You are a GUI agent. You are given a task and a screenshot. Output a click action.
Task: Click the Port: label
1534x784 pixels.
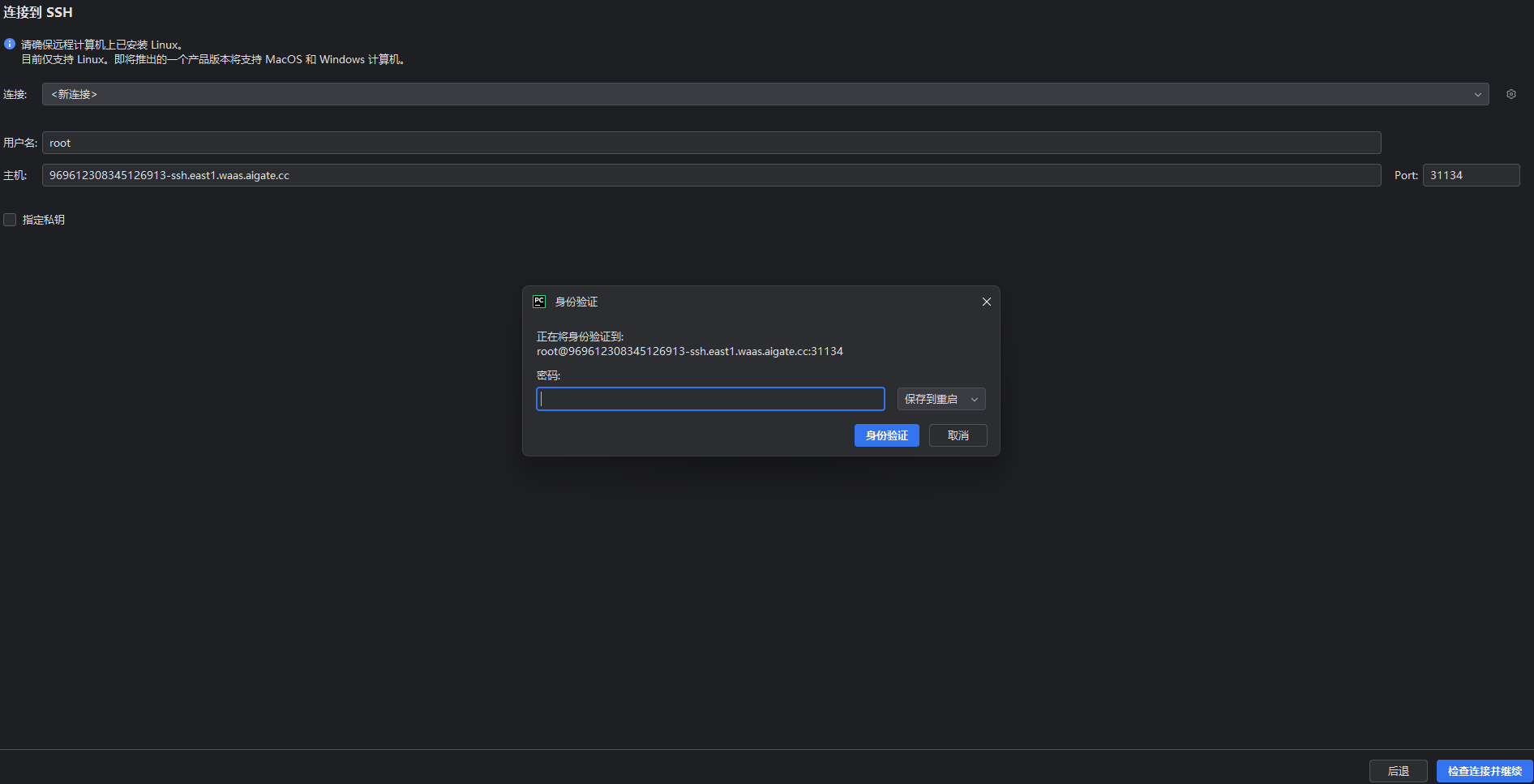1405,175
